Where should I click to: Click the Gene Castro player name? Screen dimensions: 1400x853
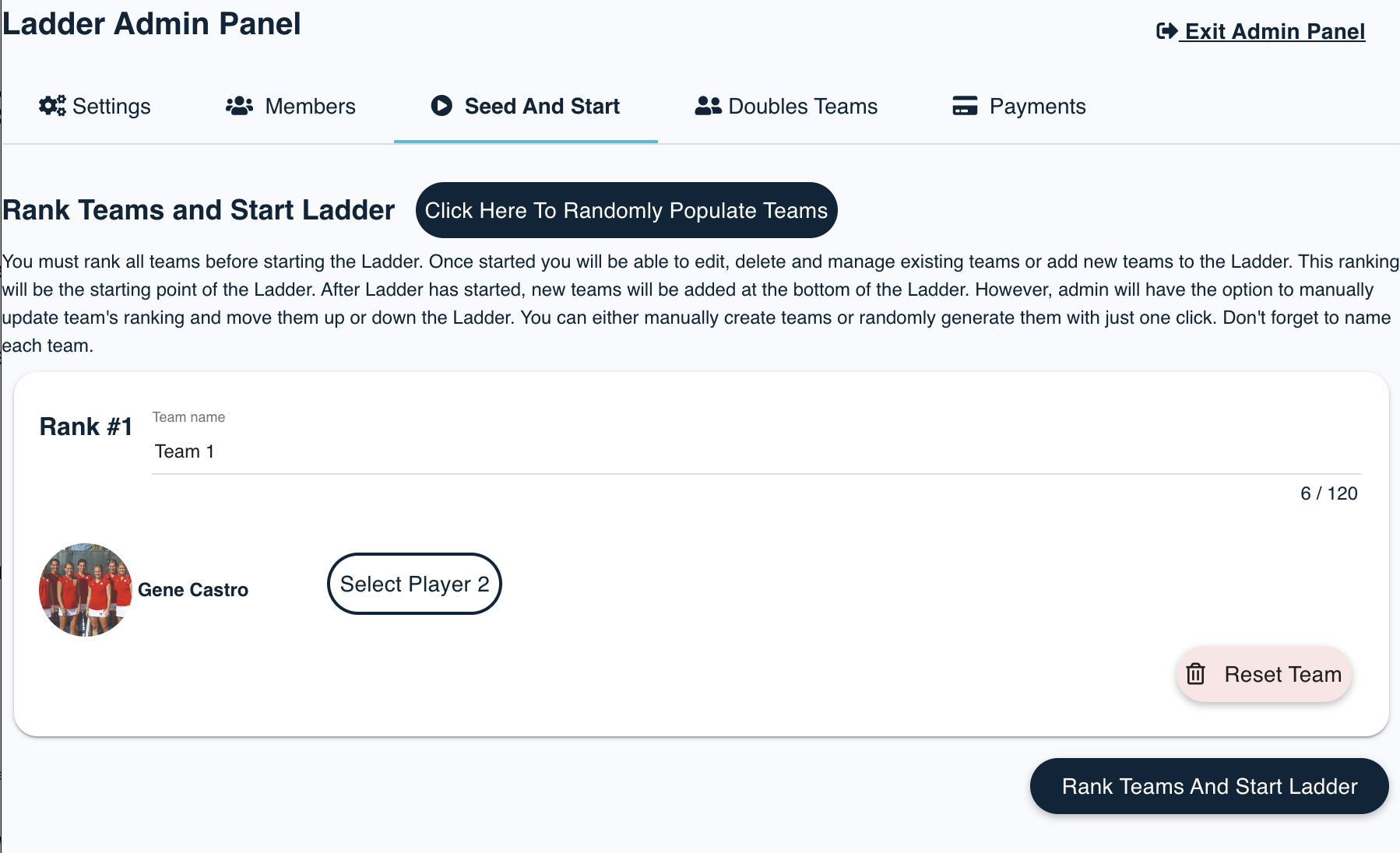pos(194,589)
